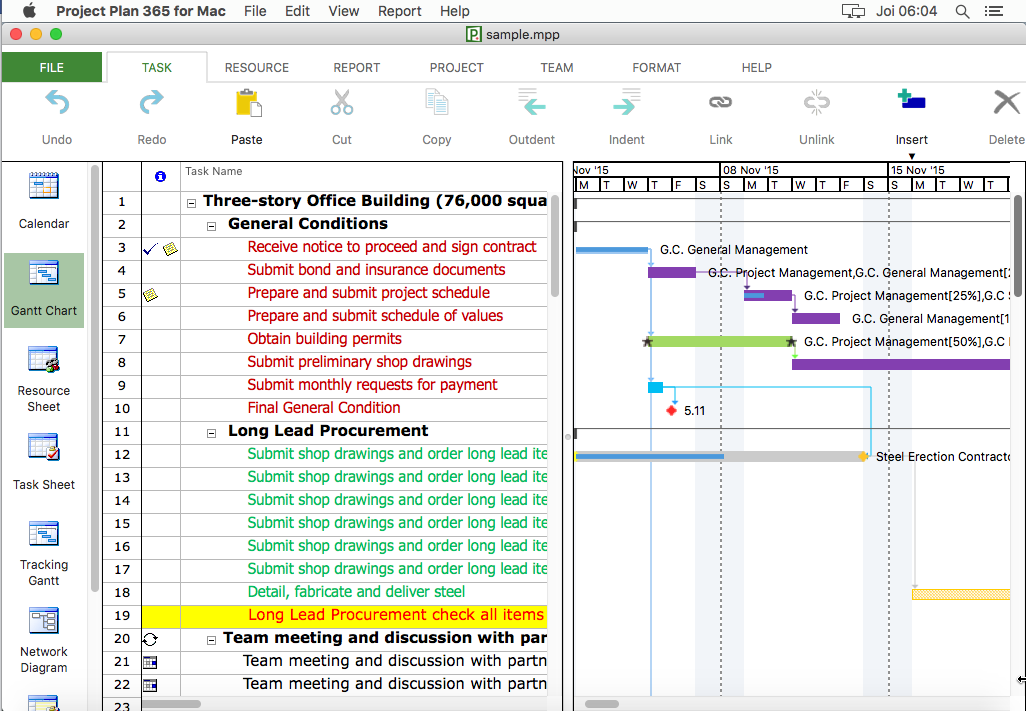Click the Redo arrow icon
The image size is (1026, 711).
(152, 103)
